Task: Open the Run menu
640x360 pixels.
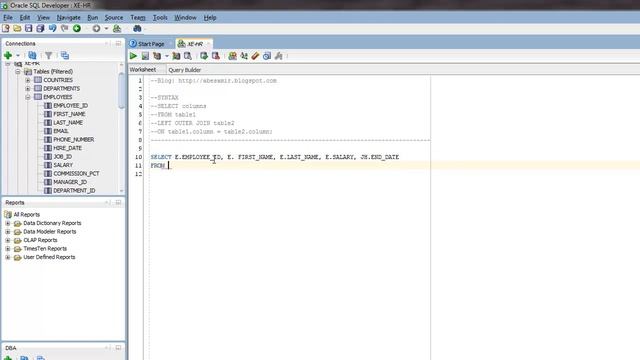Action: (x=93, y=18)
